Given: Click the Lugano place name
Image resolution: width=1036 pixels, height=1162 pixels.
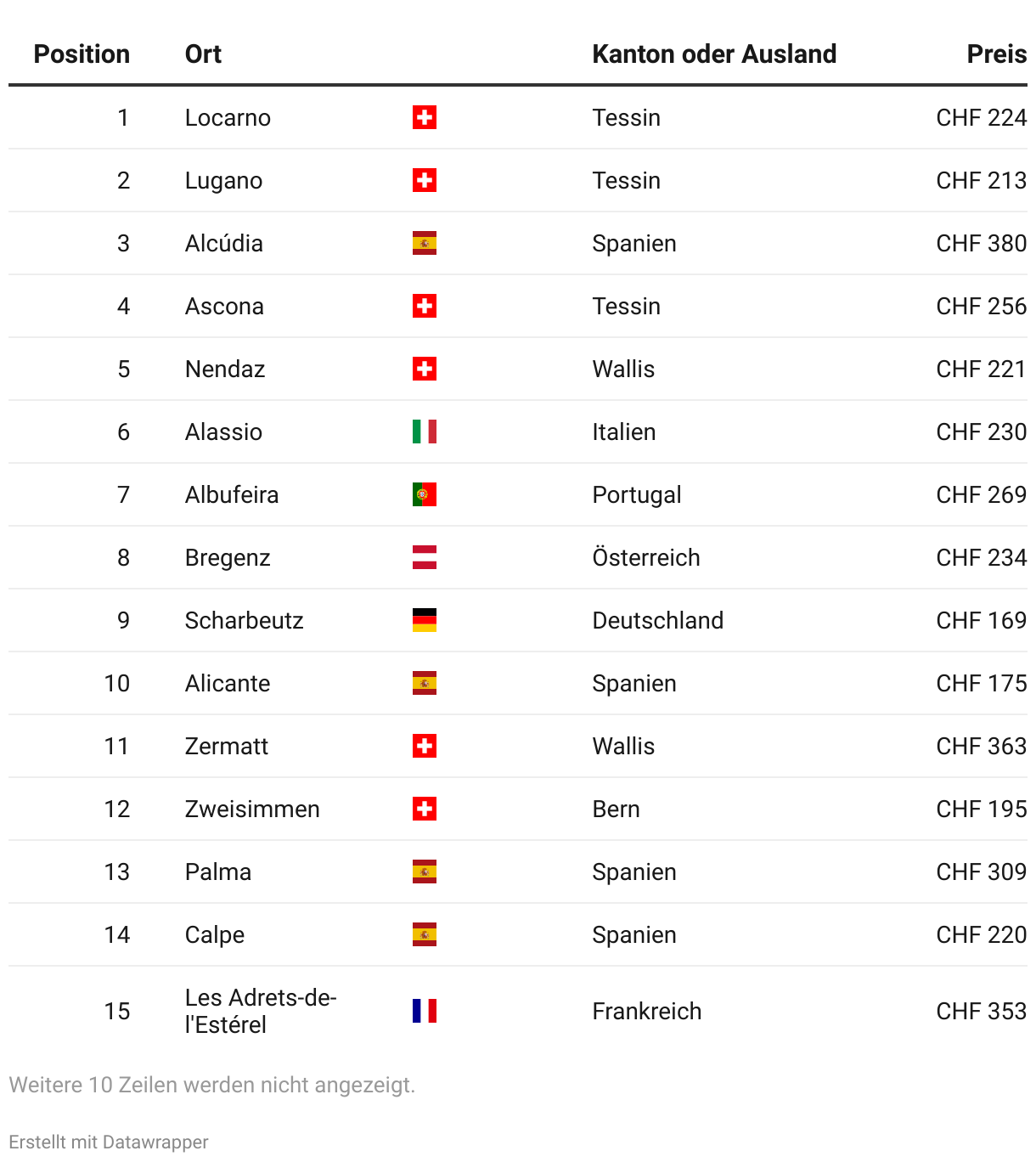Looking at the screenshot, I should click(223, 180).
